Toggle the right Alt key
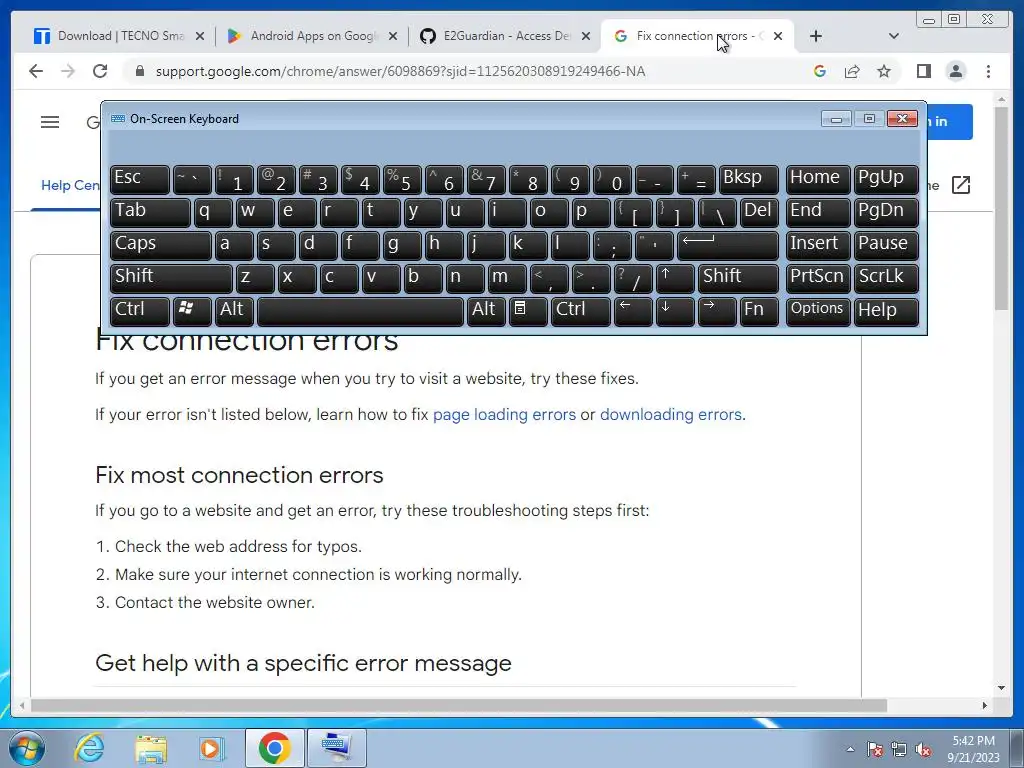 point(485,312)
